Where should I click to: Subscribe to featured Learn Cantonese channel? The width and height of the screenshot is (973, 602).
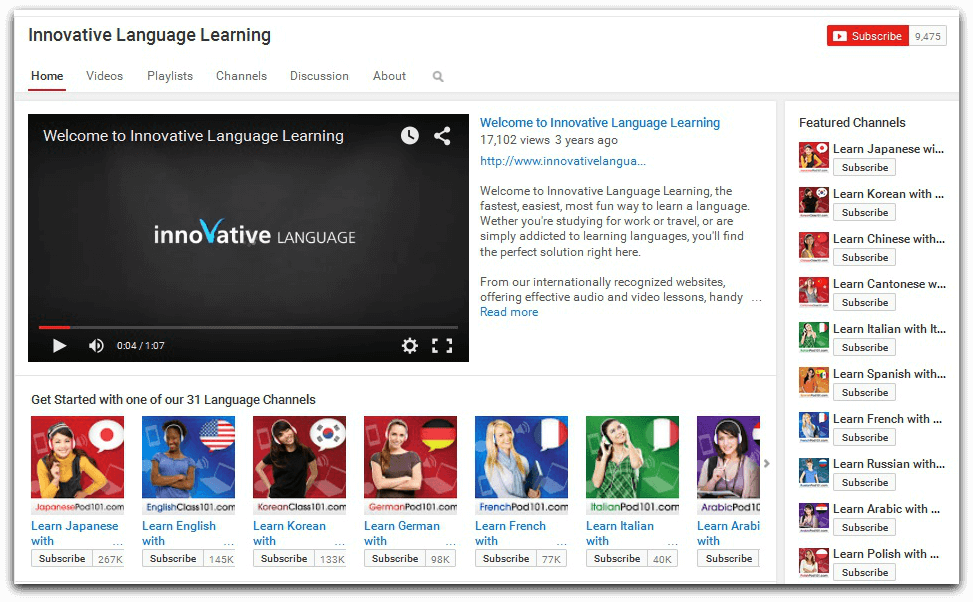pos(864,302)
